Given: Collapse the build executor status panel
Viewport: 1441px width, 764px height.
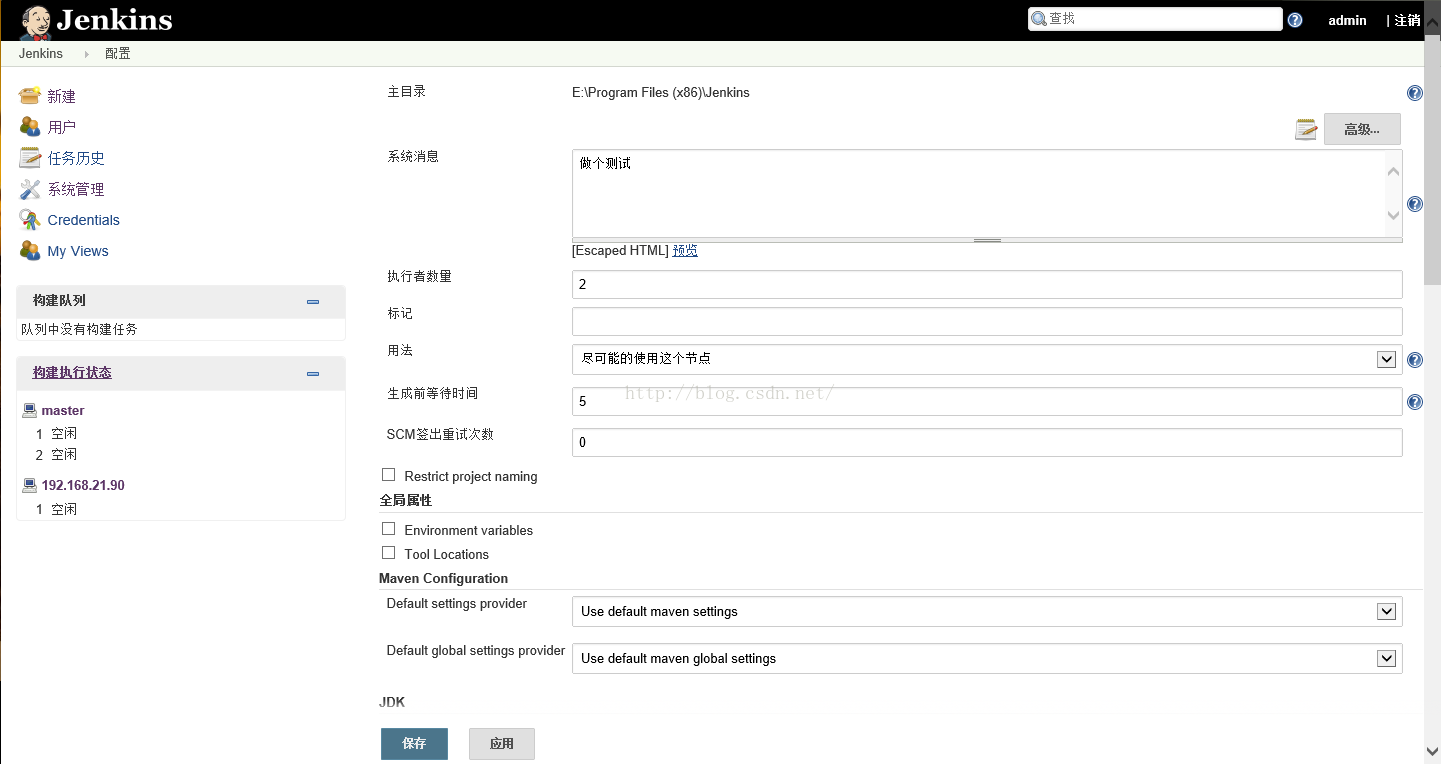Looking at the screenshot, I should (313, 374).
